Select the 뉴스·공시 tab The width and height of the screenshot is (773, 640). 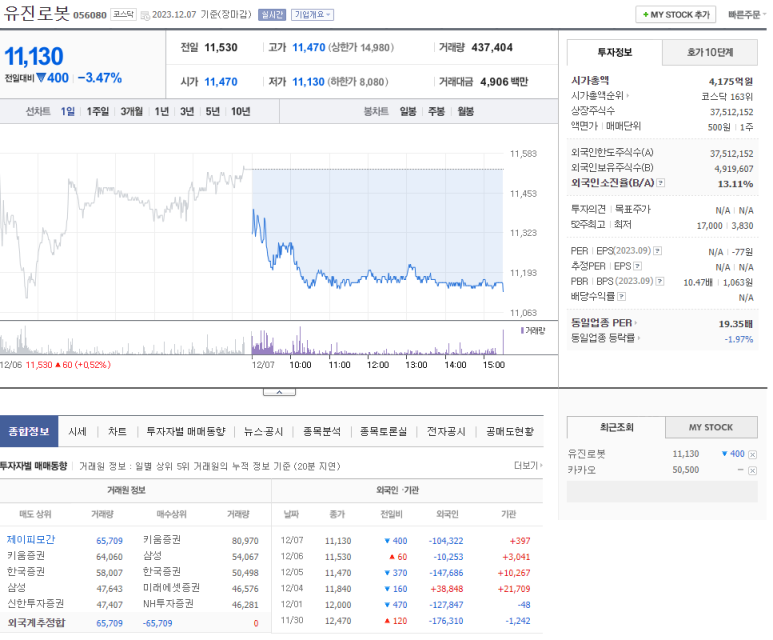click(x=264, y=431)
